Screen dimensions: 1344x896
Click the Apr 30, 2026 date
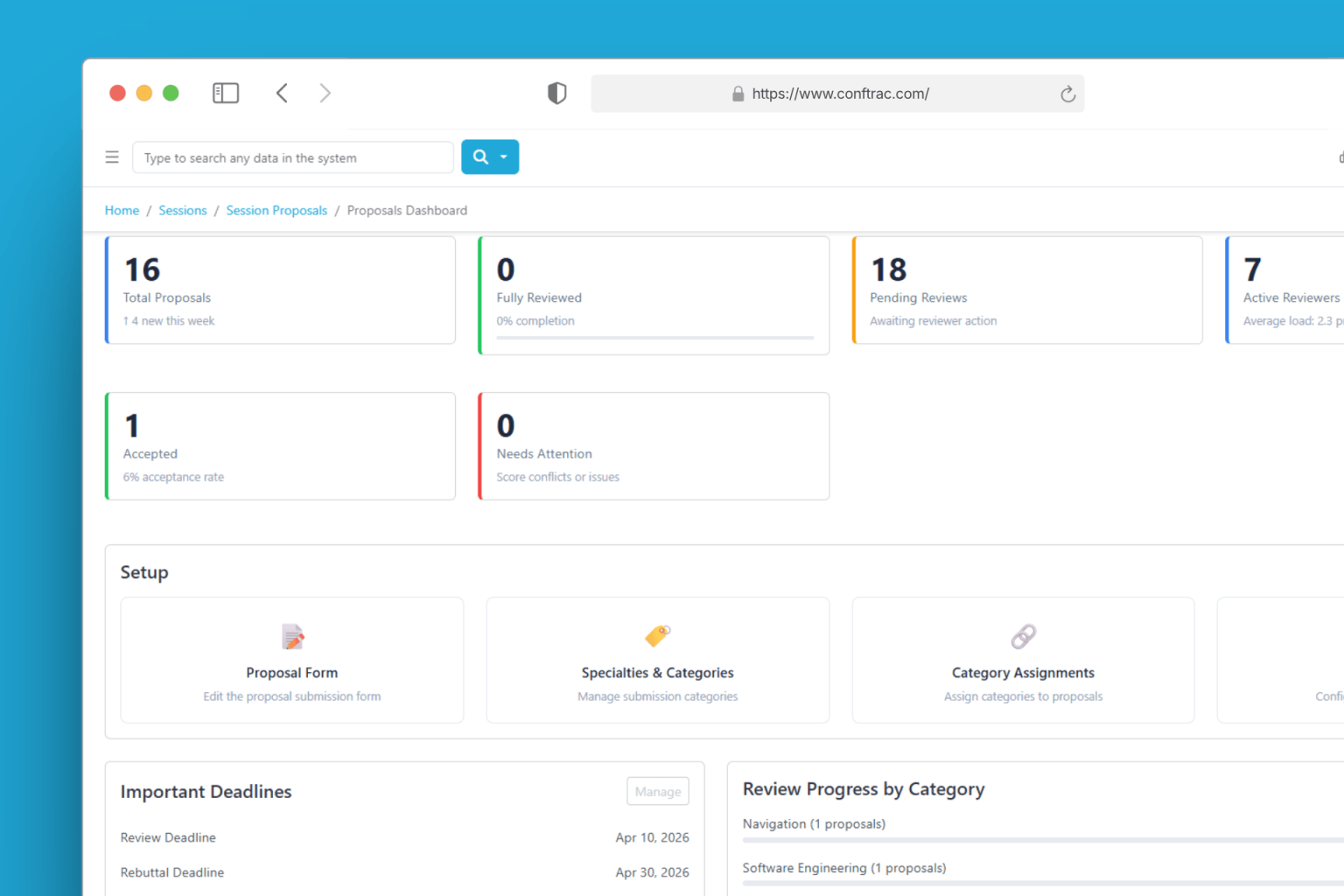[x=653, y=872]
